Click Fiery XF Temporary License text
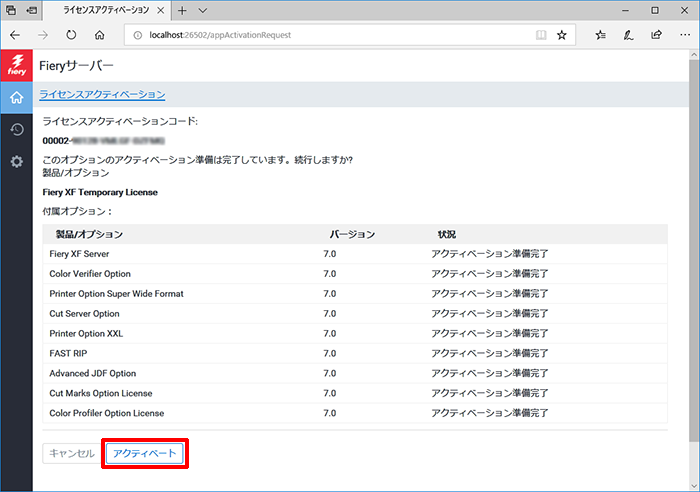The height and width of the screenshot is (492, 700). tap(100, 192)
